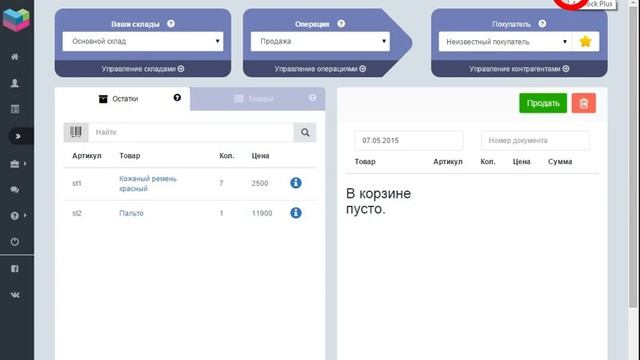The width and height of the screenshot is (640, 360).
Task: Click the price value 2500
Action: click(x=260, y=183)
